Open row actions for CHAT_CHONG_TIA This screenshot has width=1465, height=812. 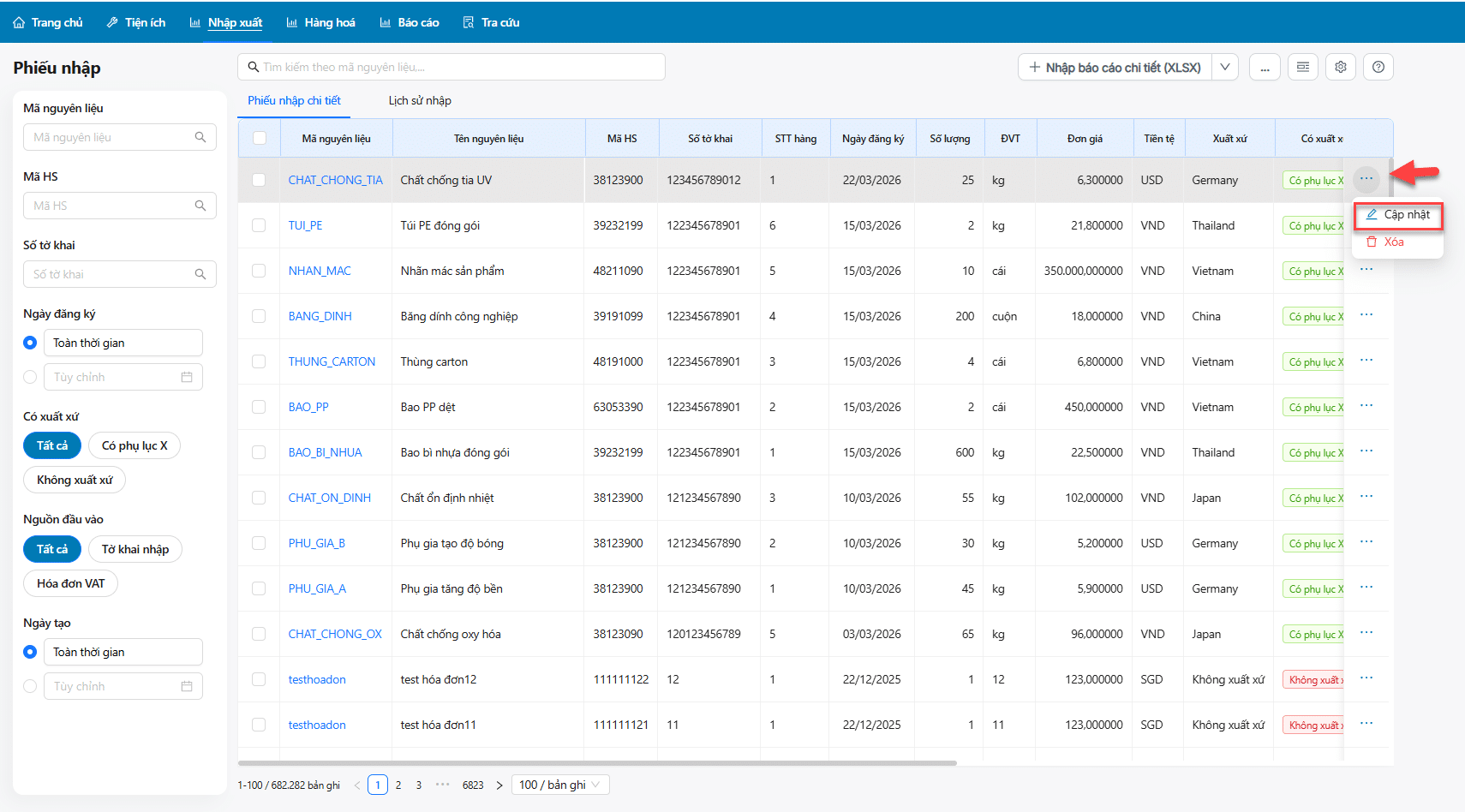tap(1366, 179)
